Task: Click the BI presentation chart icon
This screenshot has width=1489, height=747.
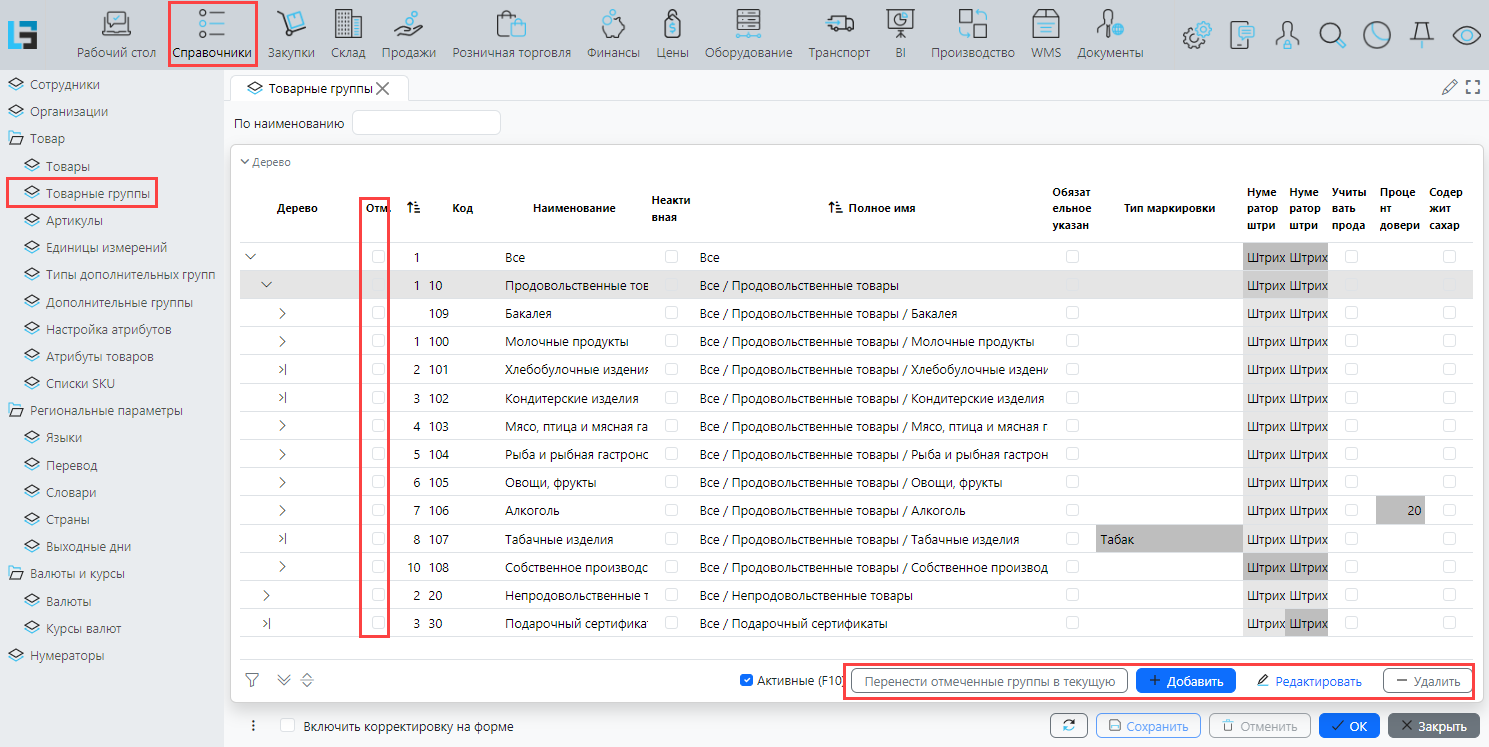Action: 900,24
